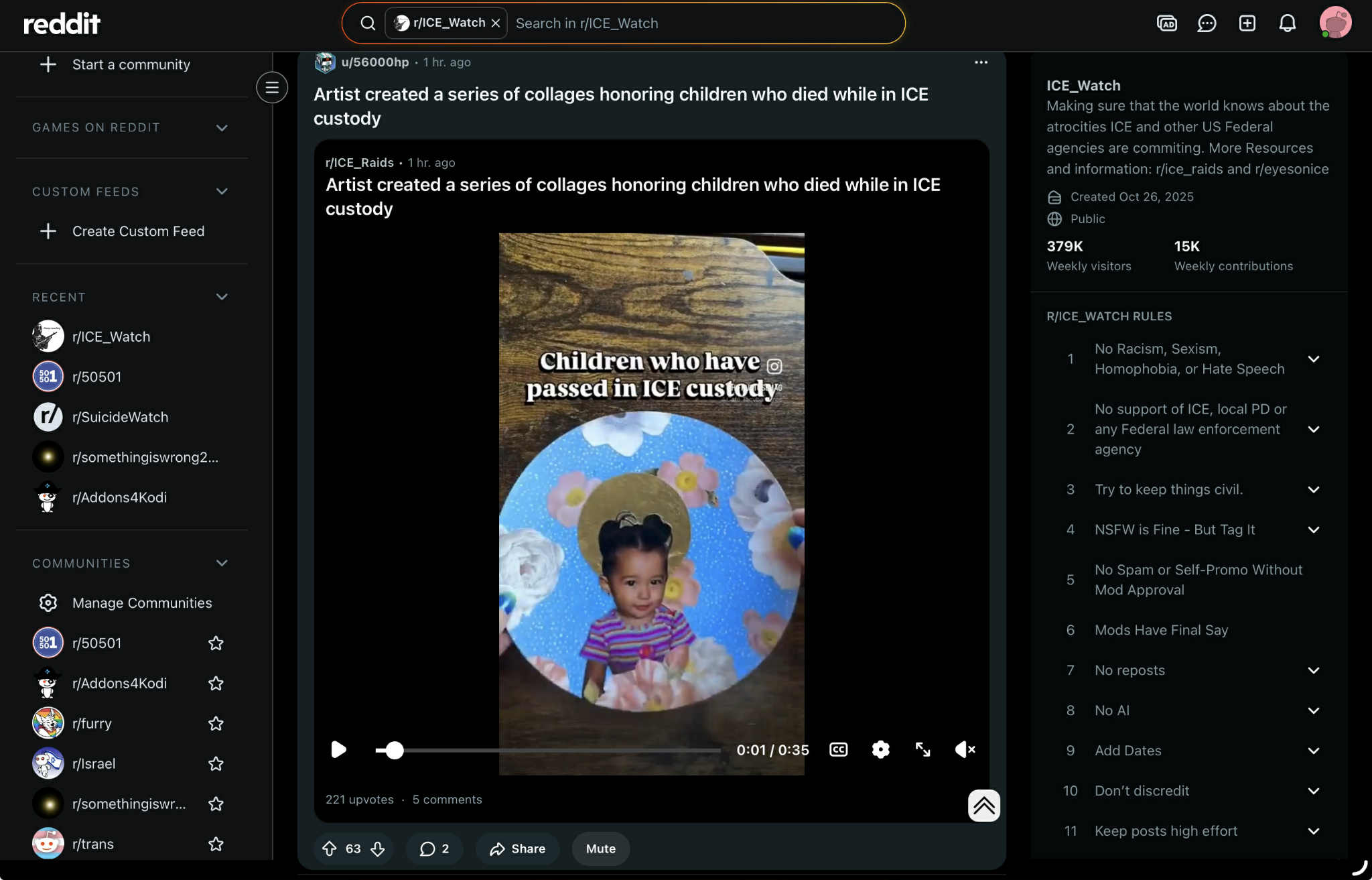Downvote the collage post

click(x=378, y=848)
